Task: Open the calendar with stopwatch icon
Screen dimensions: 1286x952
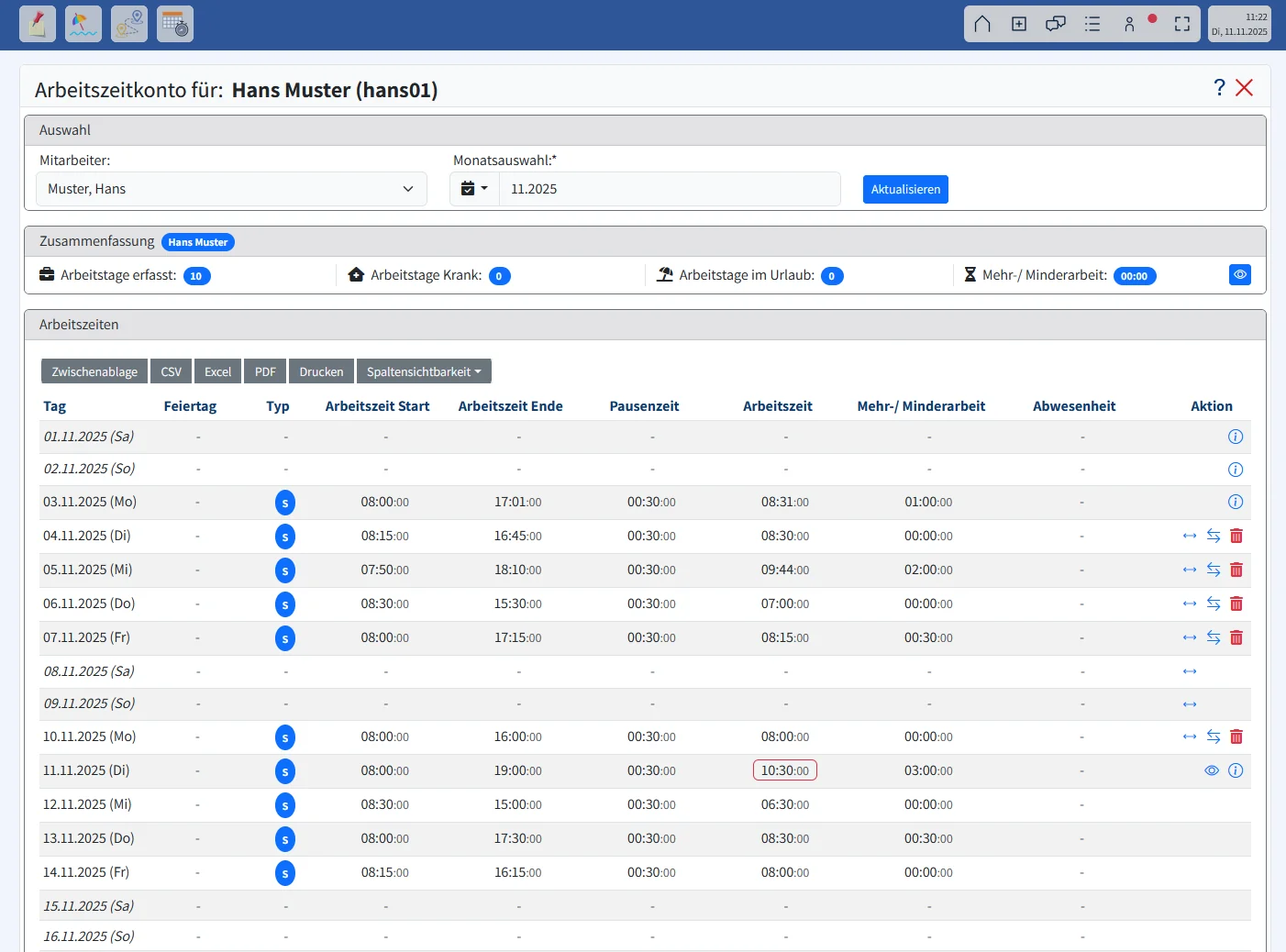Action: click(x=174, y=24)
